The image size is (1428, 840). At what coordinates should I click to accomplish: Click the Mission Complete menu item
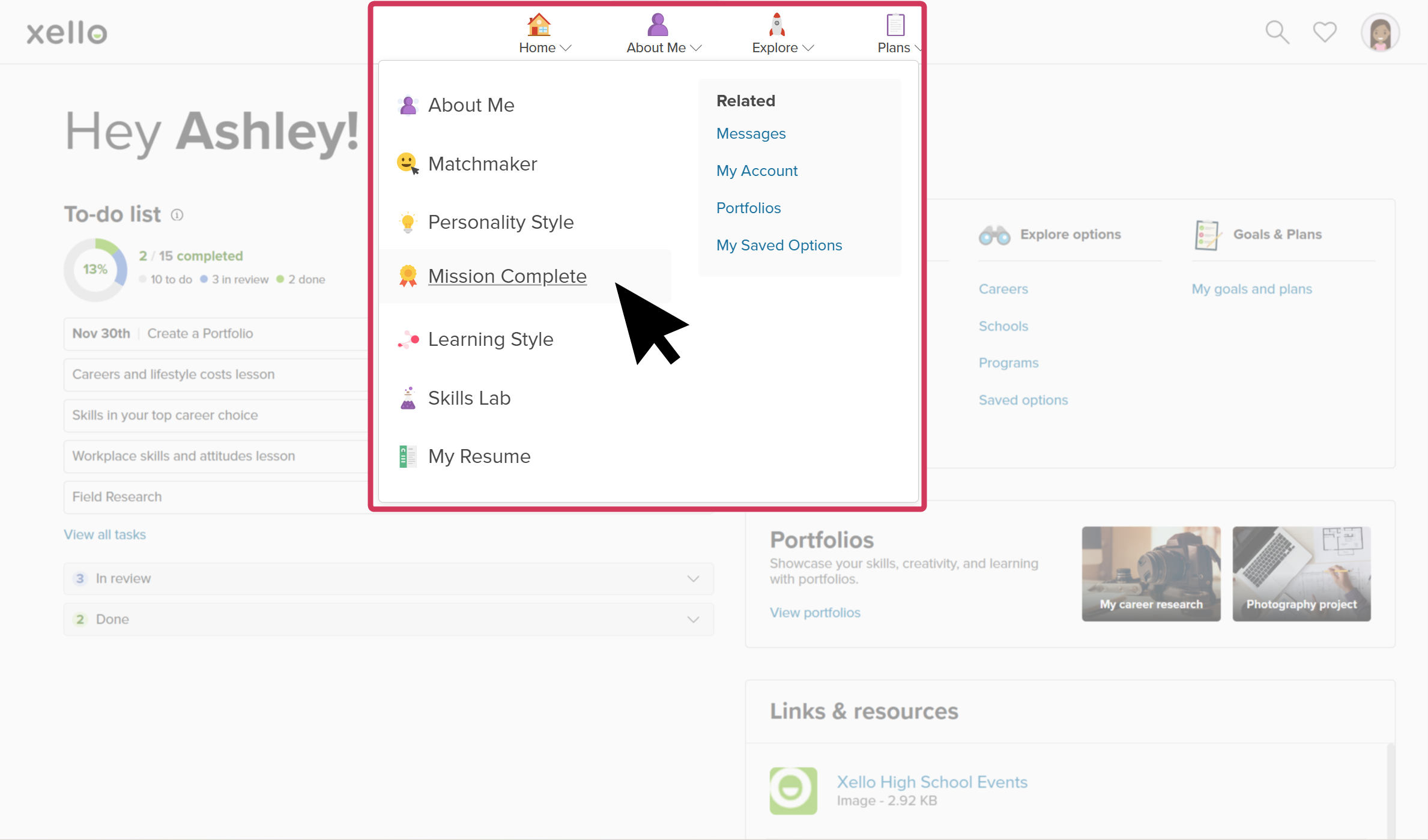(x=507, y=276)
